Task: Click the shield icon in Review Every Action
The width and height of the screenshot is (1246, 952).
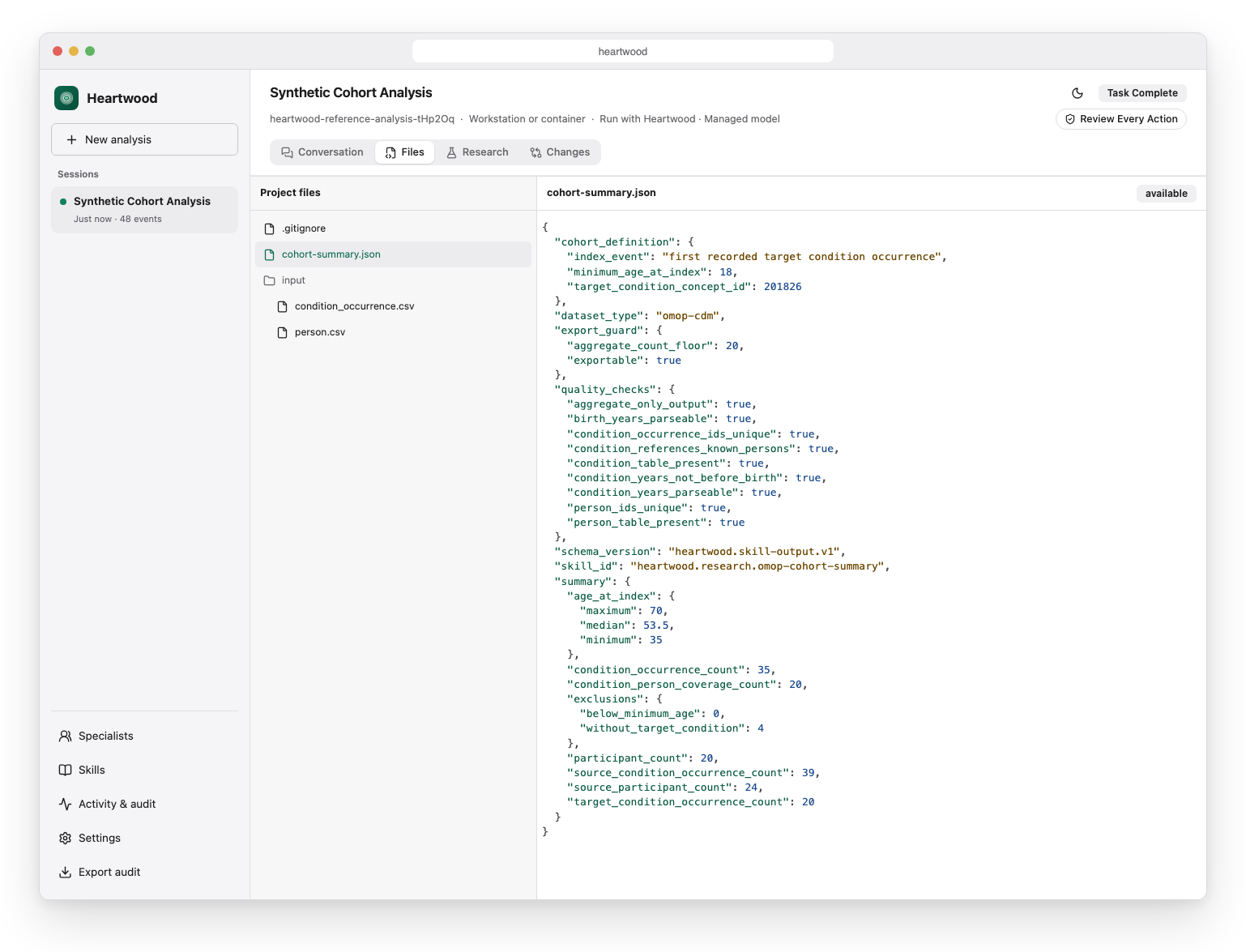Action: click(x=1070, y=119)
